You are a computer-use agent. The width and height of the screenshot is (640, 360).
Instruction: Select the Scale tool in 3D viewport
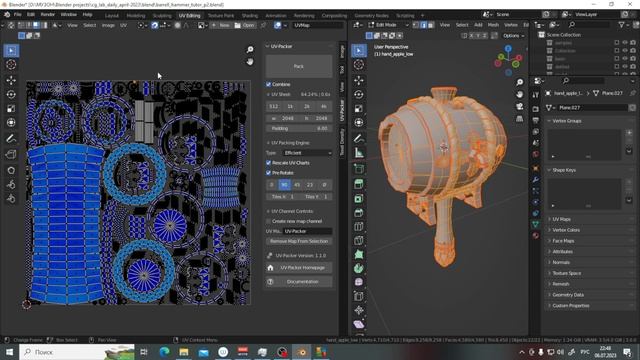pyautogui.click(x=359, y=109)
